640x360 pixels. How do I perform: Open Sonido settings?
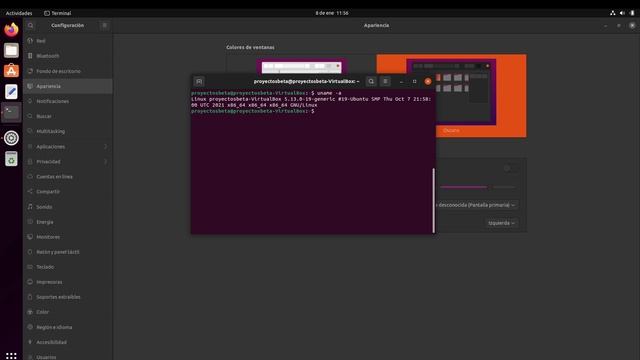pyautogui.click(x=68, y=207)
